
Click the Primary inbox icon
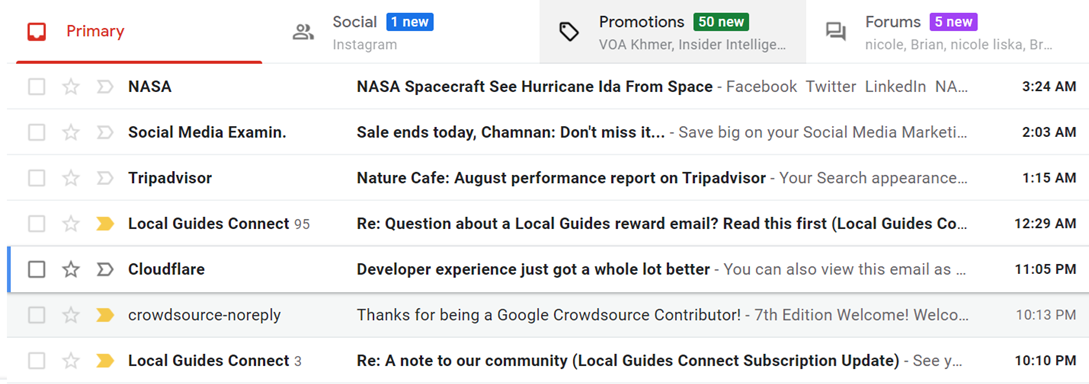coord(37,31)
